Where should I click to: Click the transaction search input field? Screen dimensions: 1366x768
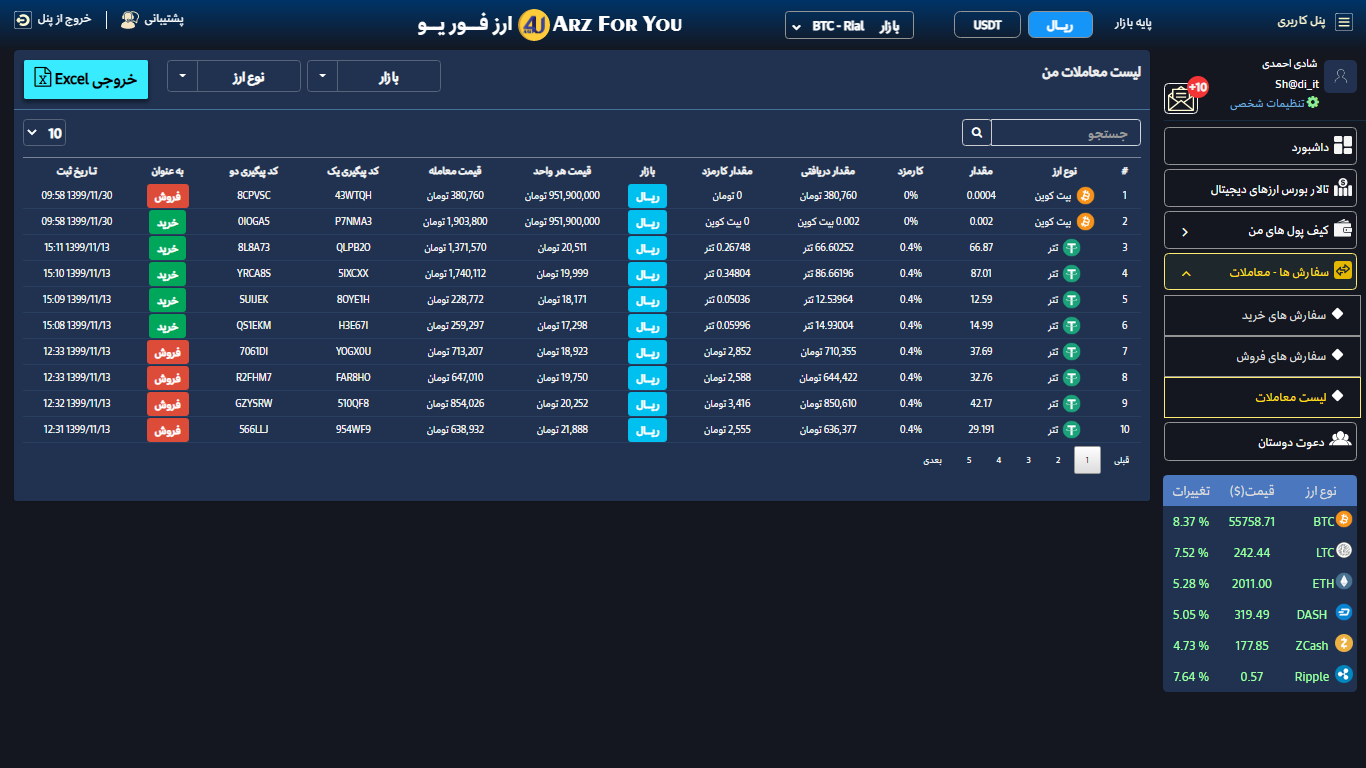1065,133
